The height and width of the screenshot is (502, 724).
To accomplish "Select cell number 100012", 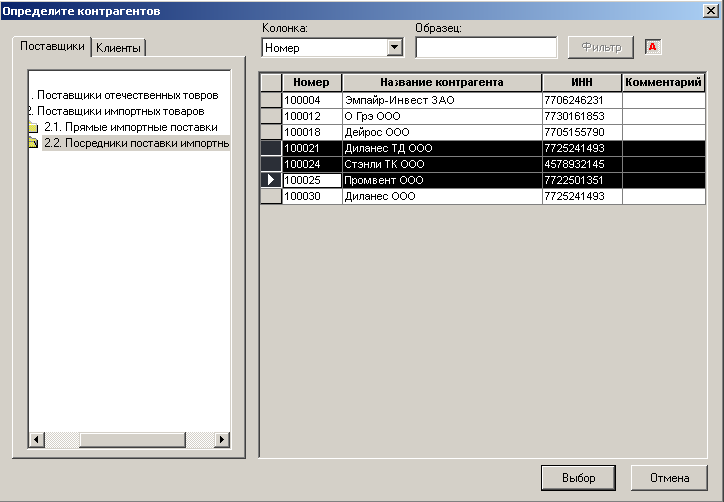I will [x=312, y=116].
